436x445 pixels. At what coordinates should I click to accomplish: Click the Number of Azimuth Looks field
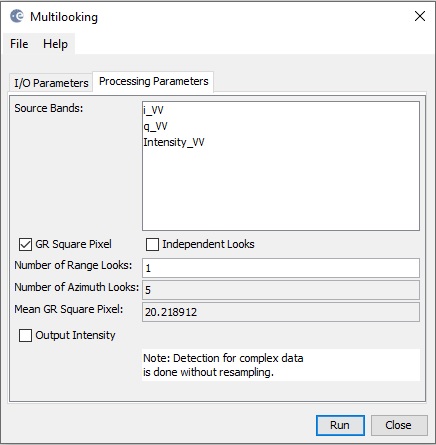281,290
